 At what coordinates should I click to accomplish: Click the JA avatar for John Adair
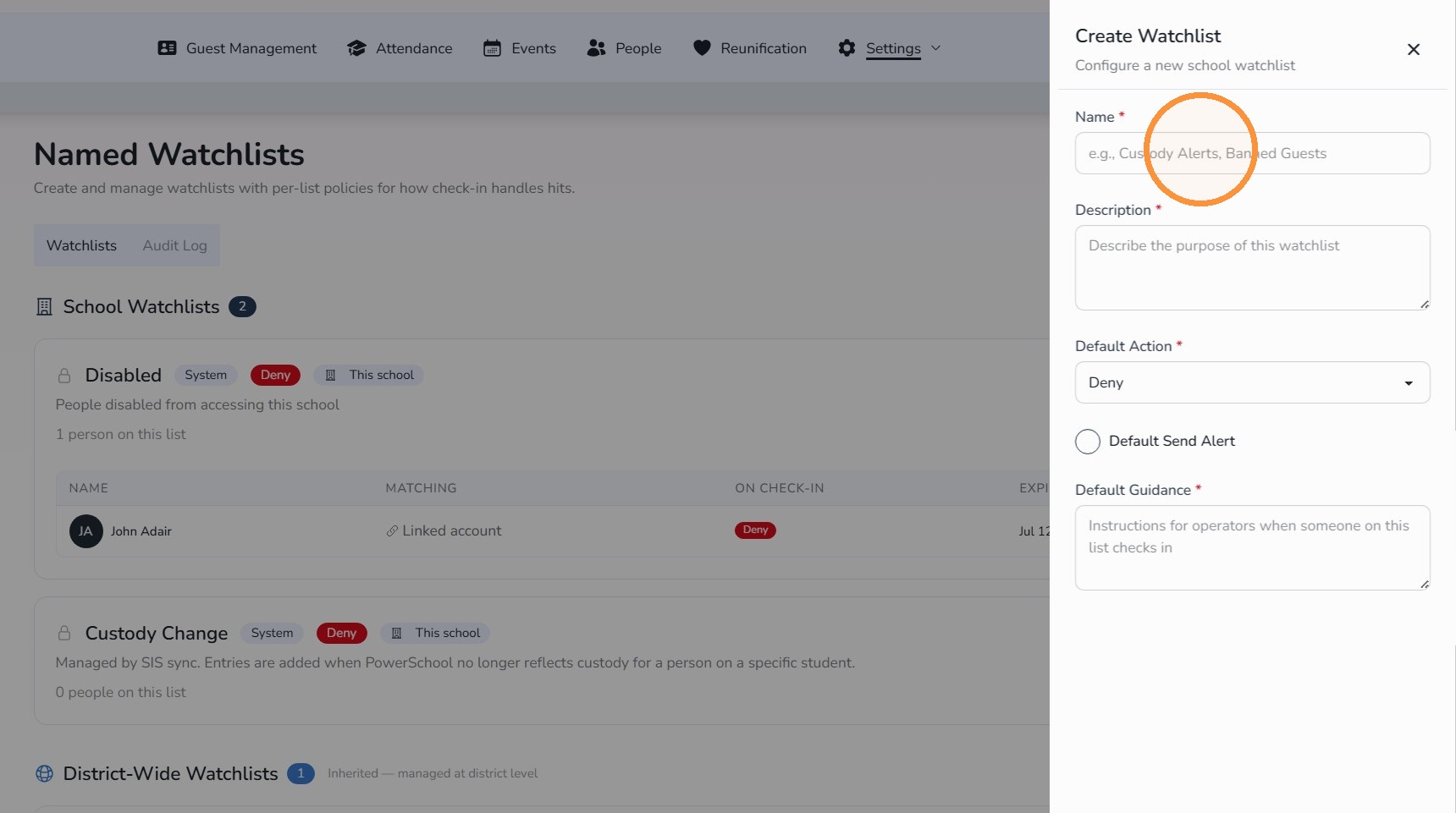(85, 531)
